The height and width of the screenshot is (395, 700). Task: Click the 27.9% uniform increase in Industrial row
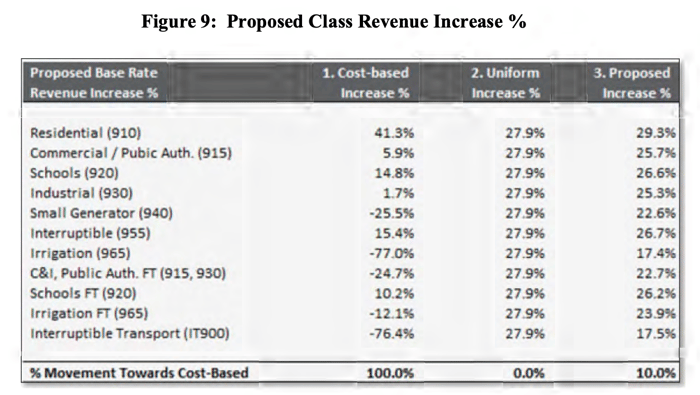(525, 193)
